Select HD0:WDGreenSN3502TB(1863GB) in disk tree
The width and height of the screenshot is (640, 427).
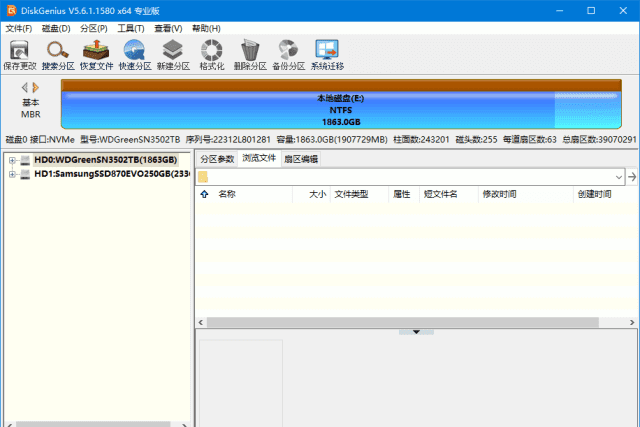tap(106, 160)
